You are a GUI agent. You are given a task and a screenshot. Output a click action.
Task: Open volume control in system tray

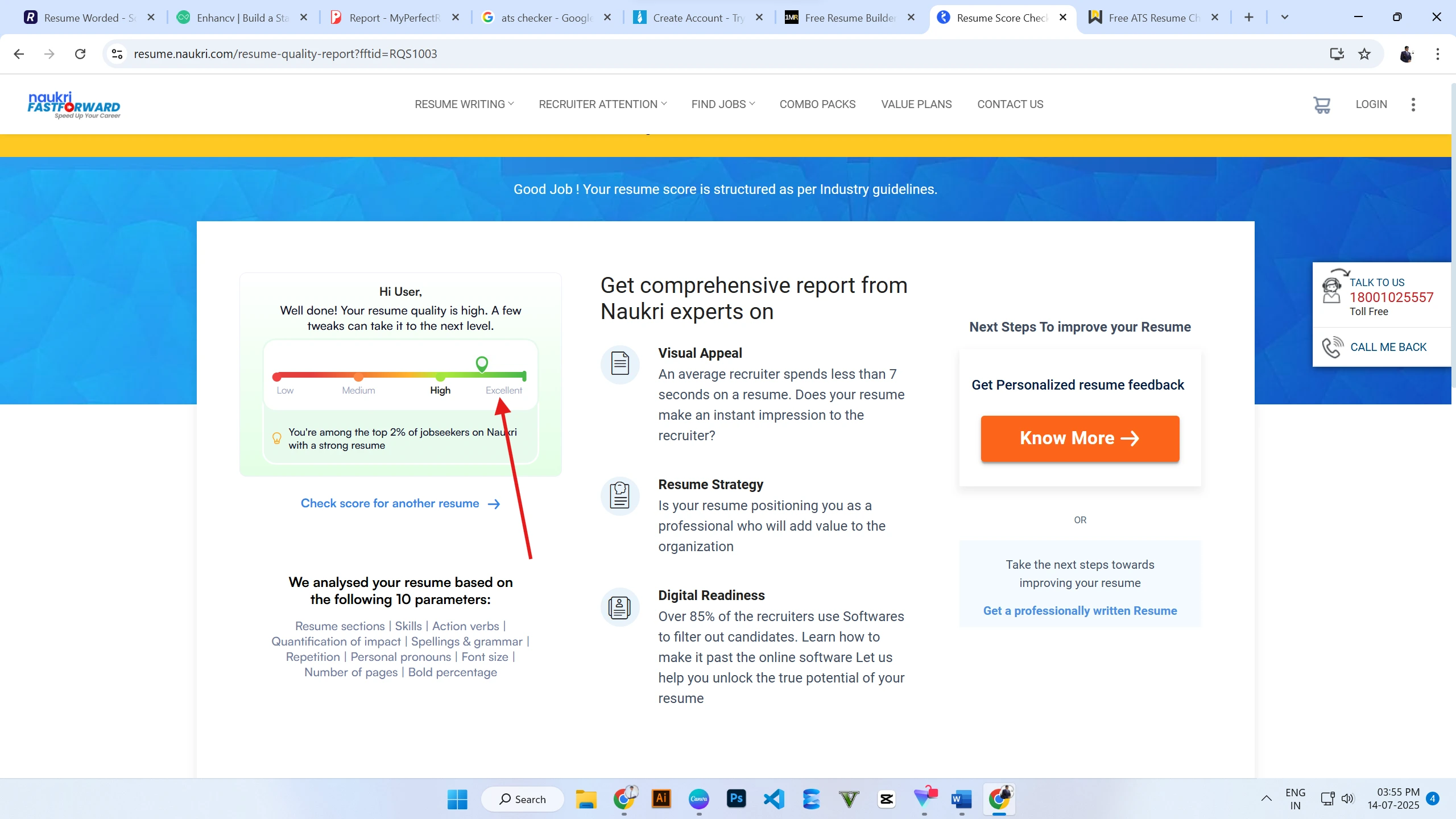(1347, 799)
